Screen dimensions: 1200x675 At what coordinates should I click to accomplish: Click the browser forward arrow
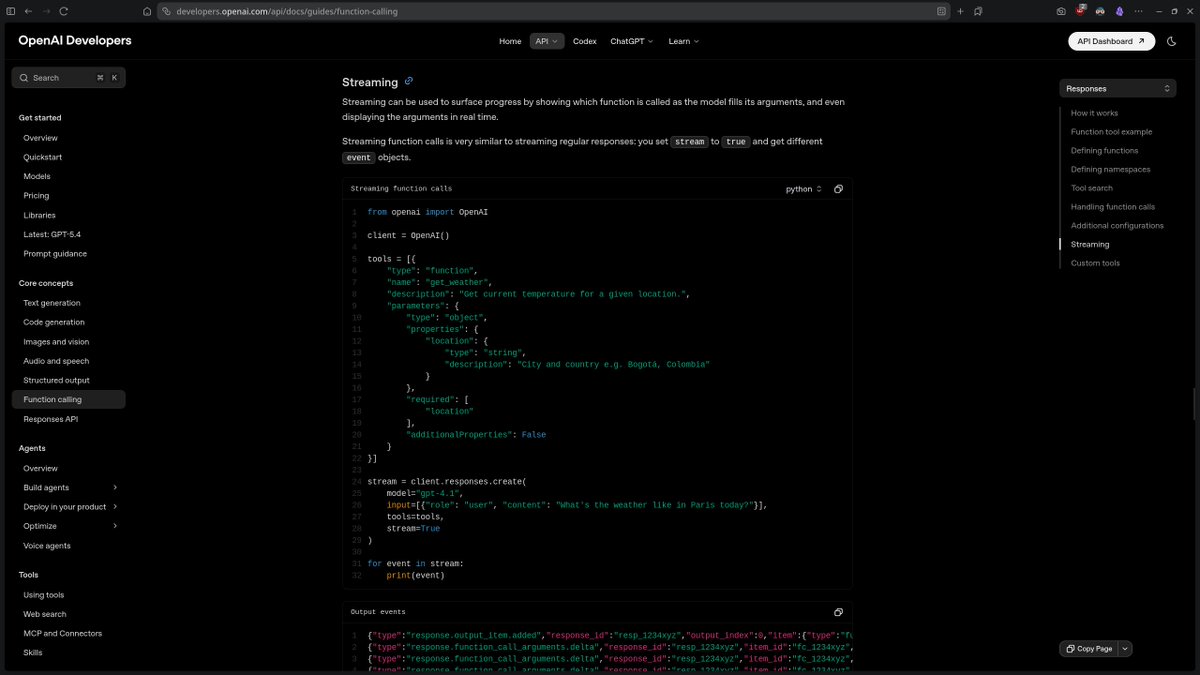point(46,11)
